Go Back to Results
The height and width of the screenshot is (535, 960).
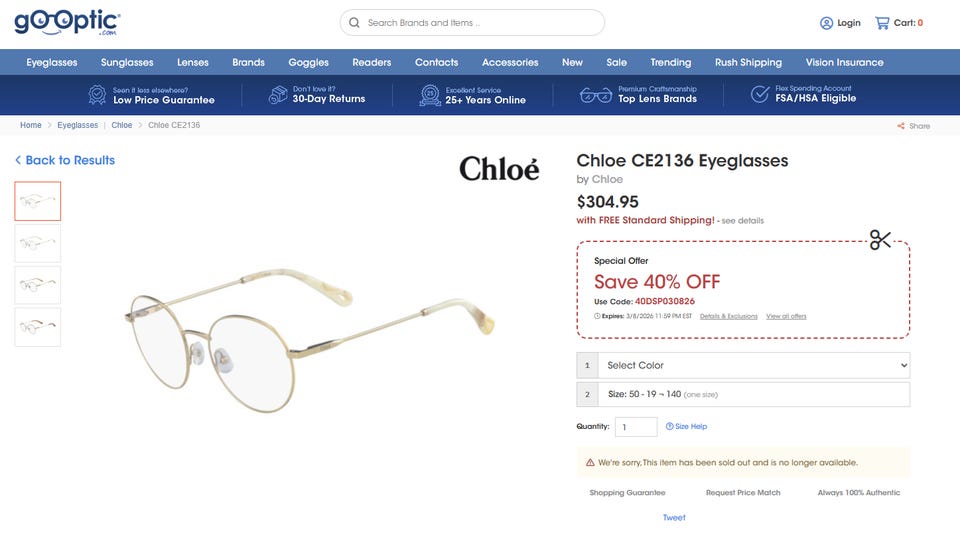tap(65, 160)
